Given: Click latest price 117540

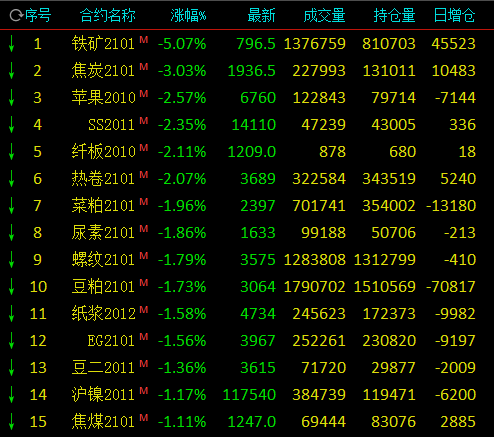Looking at the screenshot, I should click(x=249, y=395).
